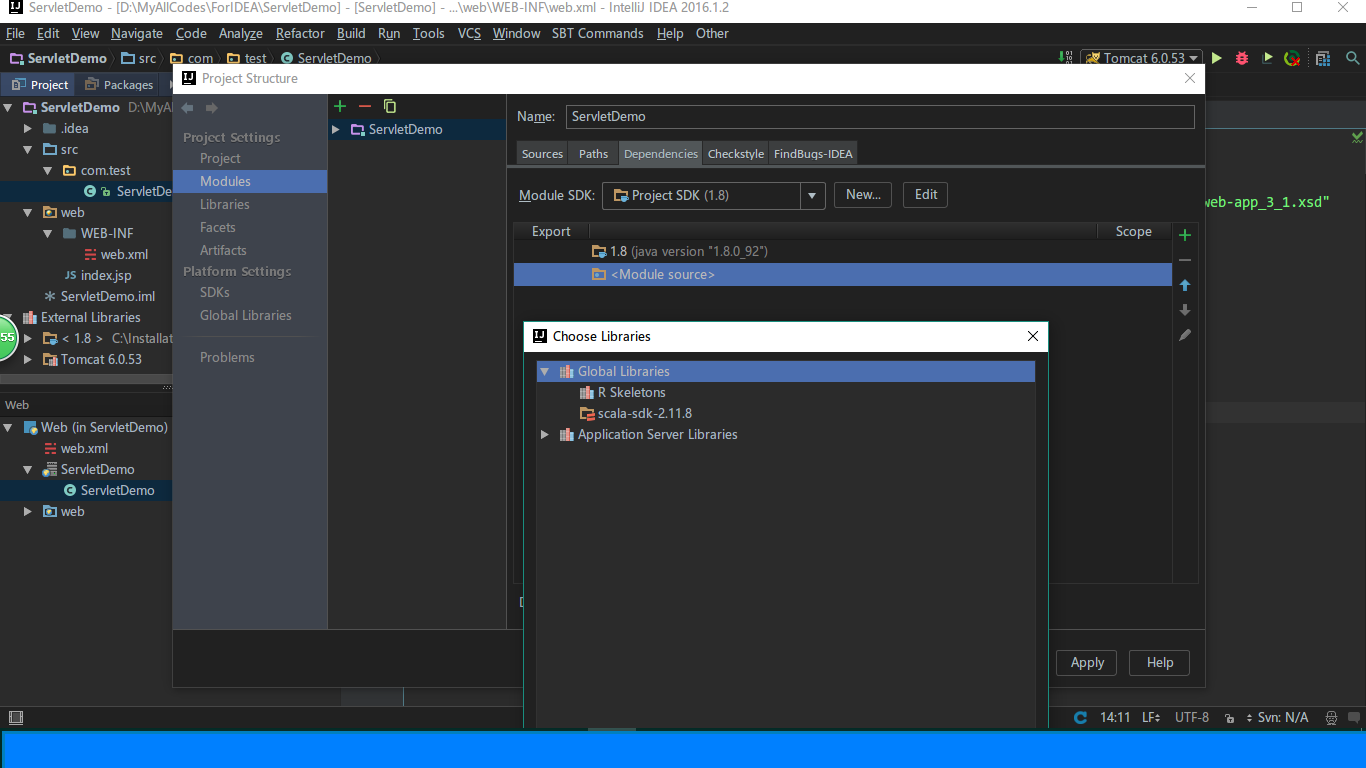Close the Project Structure dialog

[1189, 78]
